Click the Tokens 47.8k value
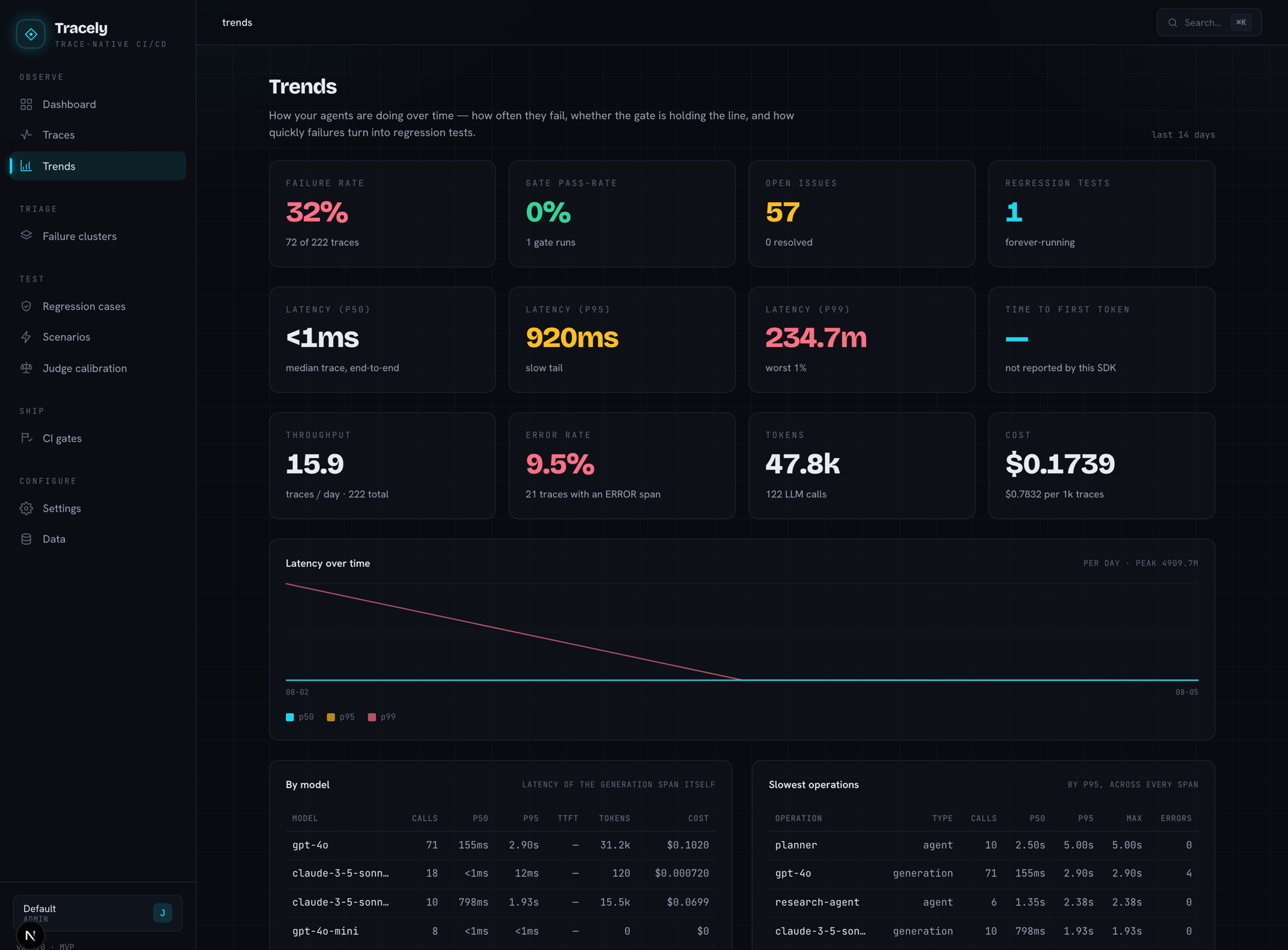The image size is (1288, 950). pos(802,464)
